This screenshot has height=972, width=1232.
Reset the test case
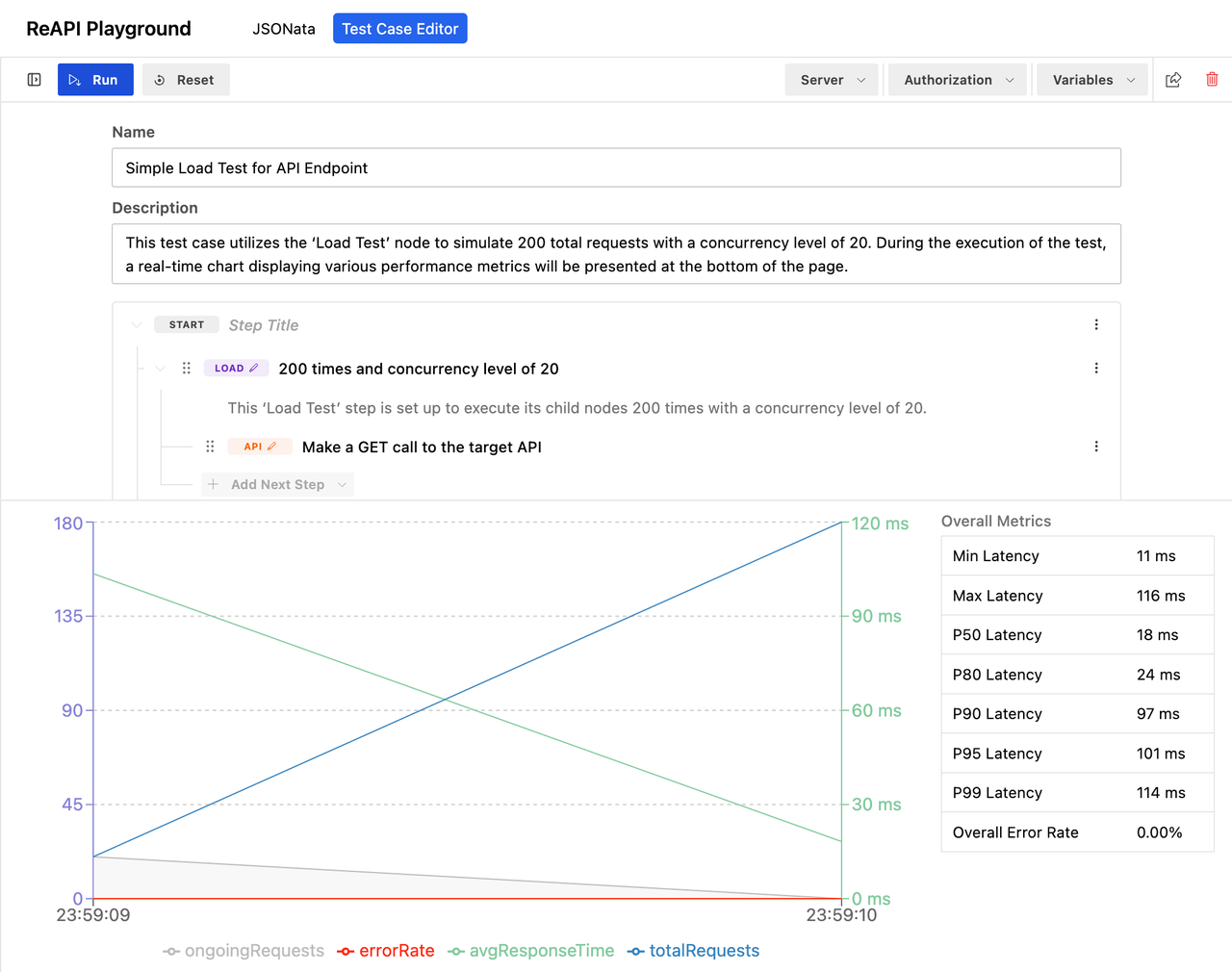[186, 80]
